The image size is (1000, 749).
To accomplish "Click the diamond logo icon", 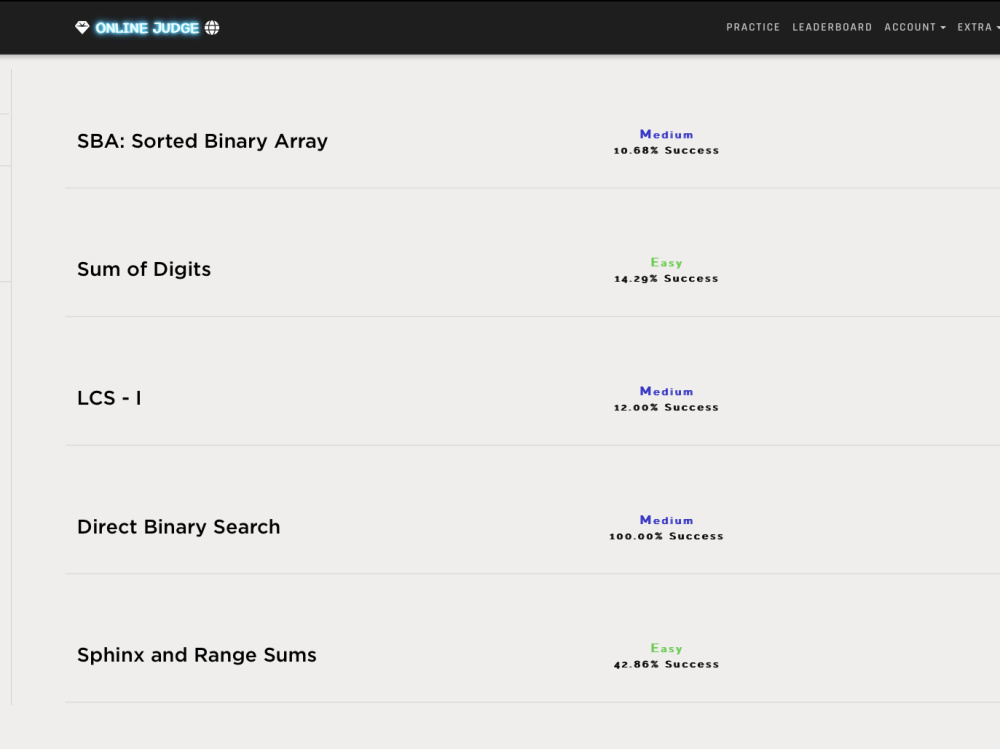I will [x=82, y=27].
